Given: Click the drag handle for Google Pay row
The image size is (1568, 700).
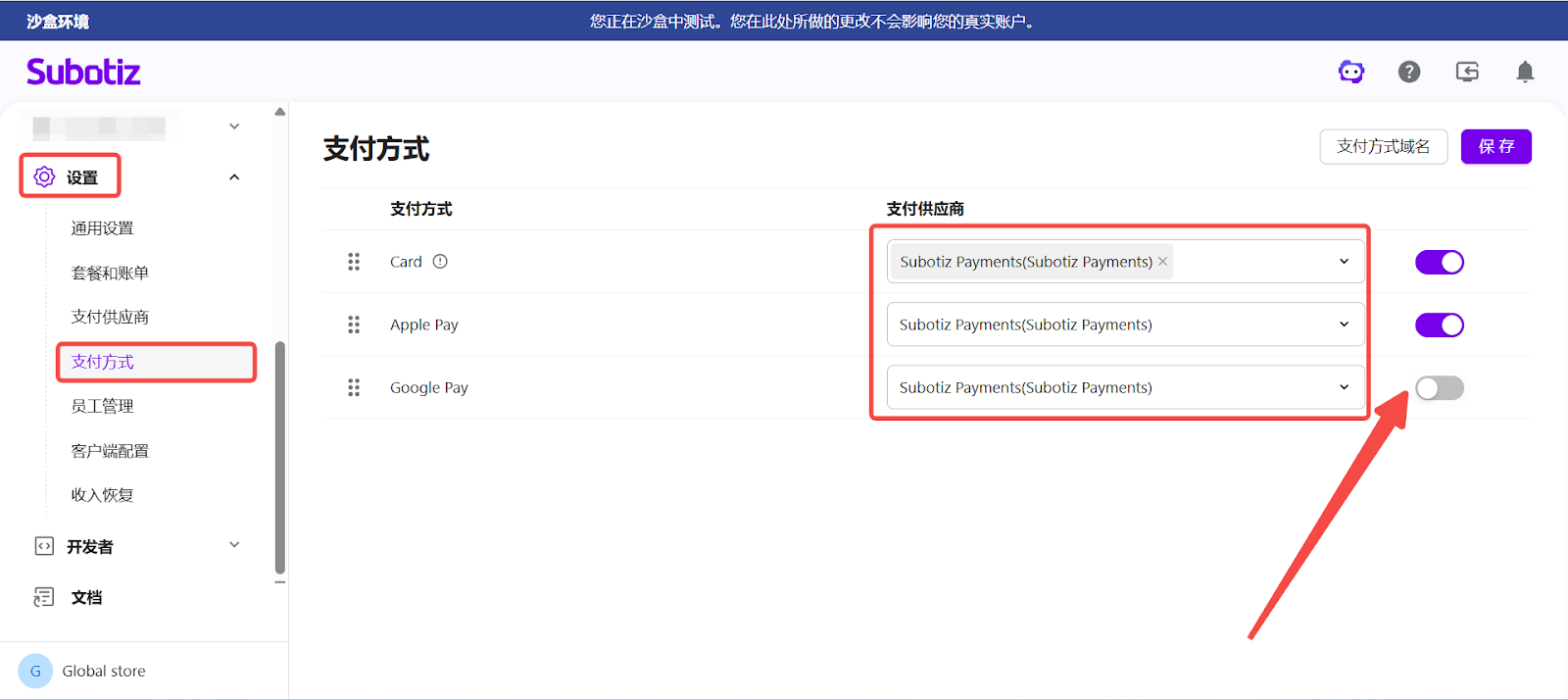Looking at the screenshot, I should pyautogui.click(x=354, y=388).
